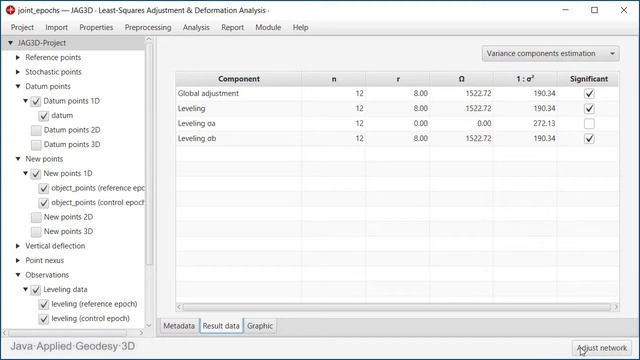Open the Analysis menu
The height and width of the screenshot is (360, 640).
tap(196, 27)
